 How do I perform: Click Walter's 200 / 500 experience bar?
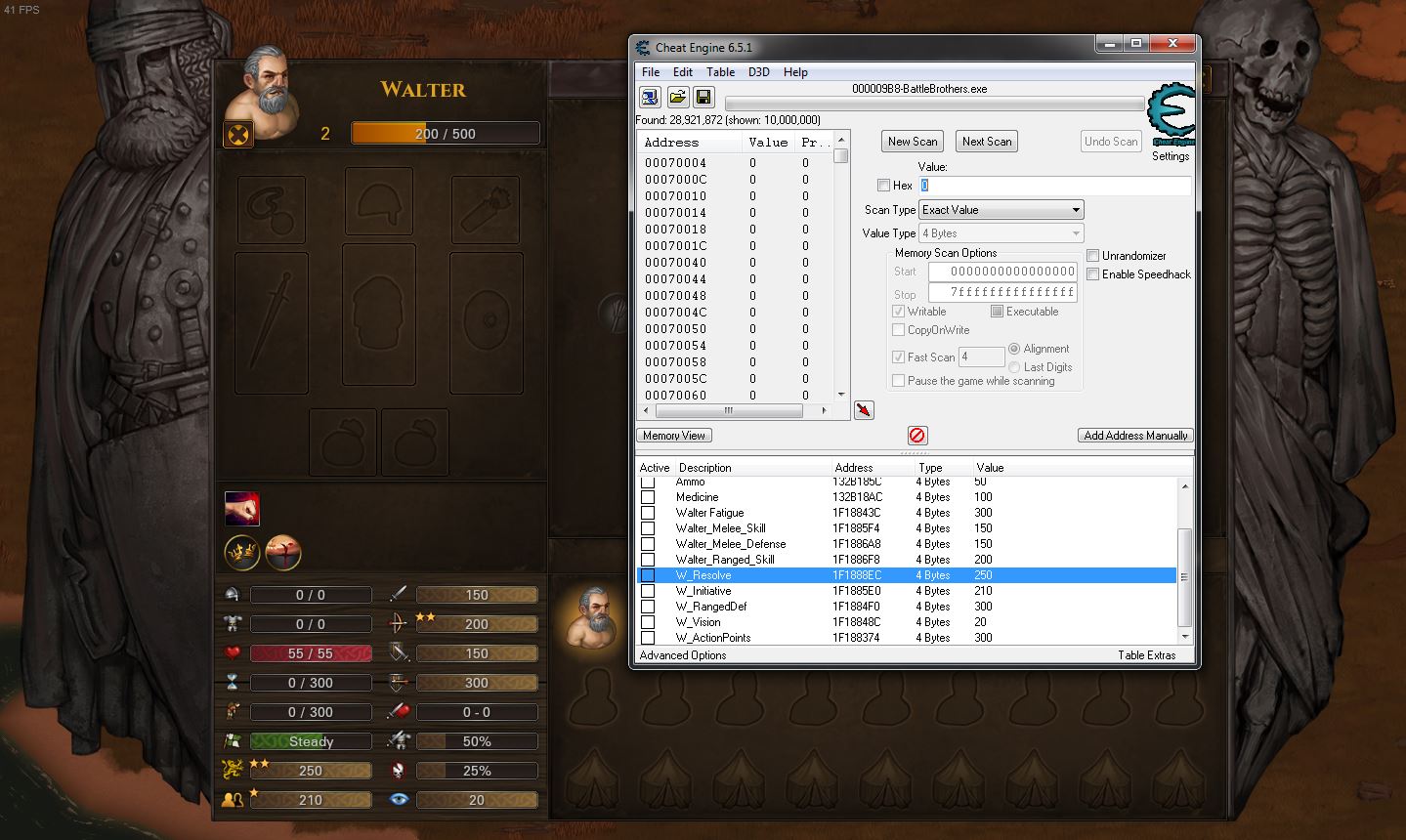pyautogui.click(x=446, y=133)
